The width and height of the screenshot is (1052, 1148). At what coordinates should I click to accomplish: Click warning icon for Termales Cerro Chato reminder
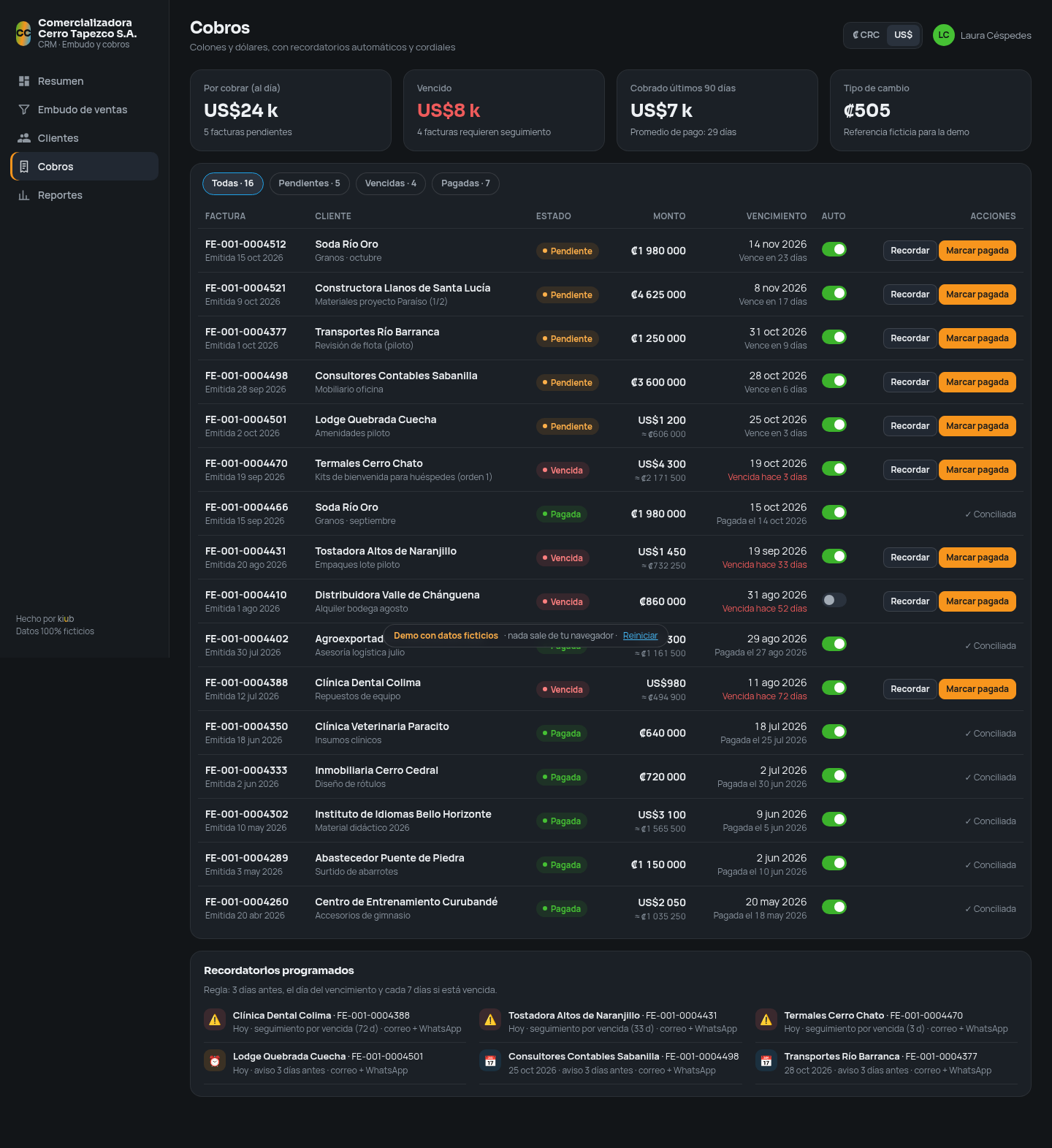766,1020
